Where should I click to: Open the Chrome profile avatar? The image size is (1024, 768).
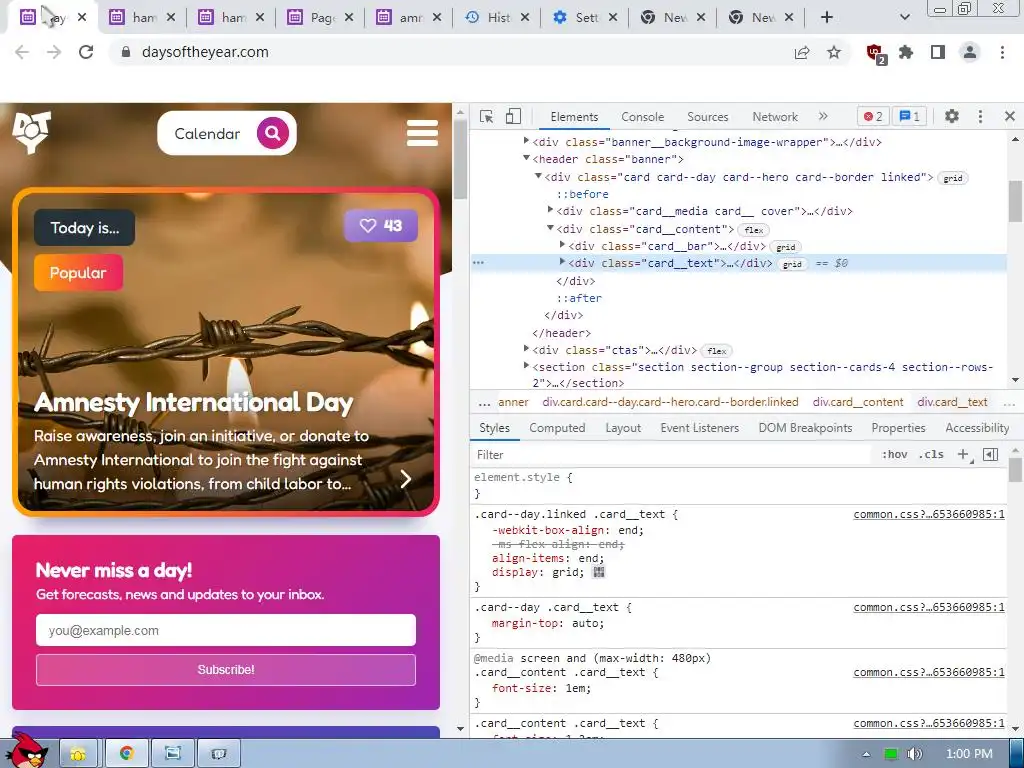970,52
